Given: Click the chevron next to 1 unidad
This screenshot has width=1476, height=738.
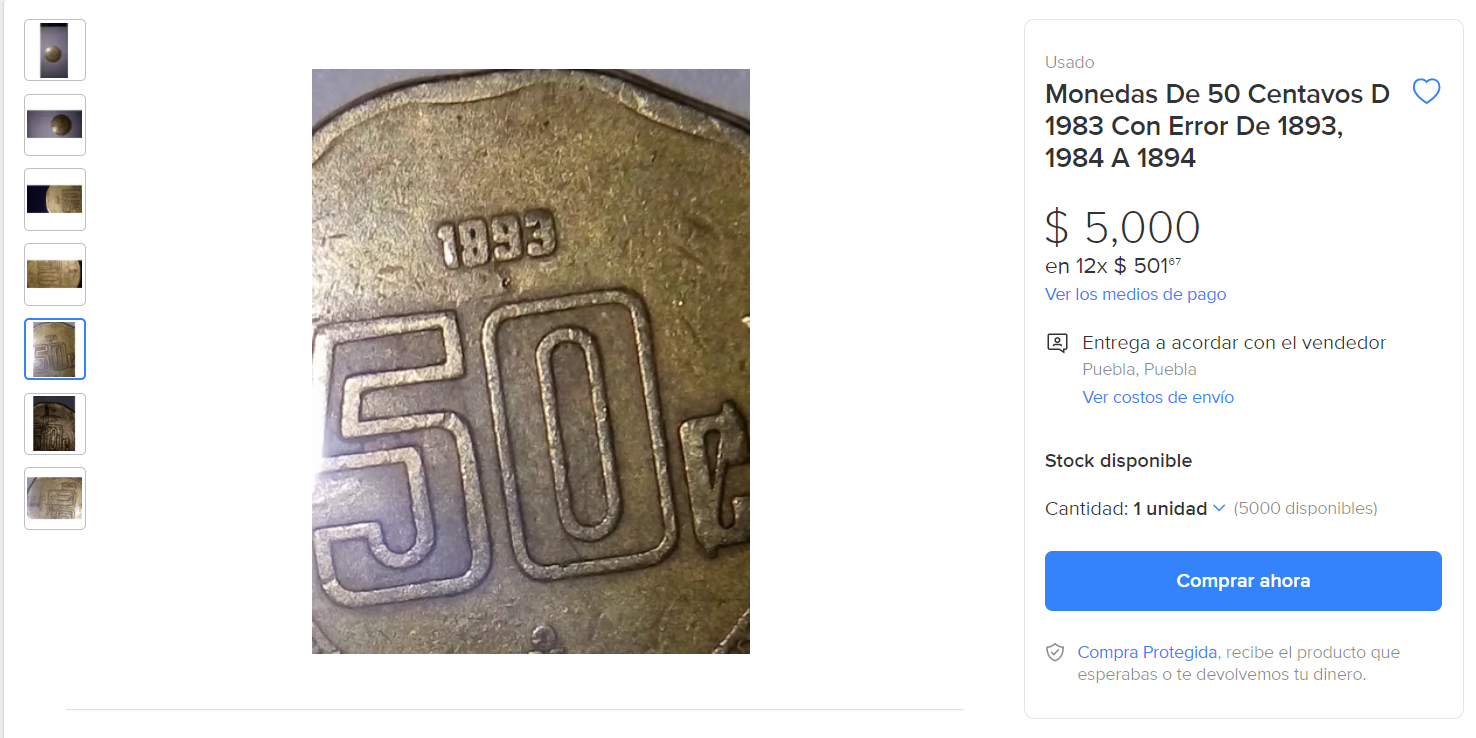Looking at the screenshot, I should point(1219,508).
